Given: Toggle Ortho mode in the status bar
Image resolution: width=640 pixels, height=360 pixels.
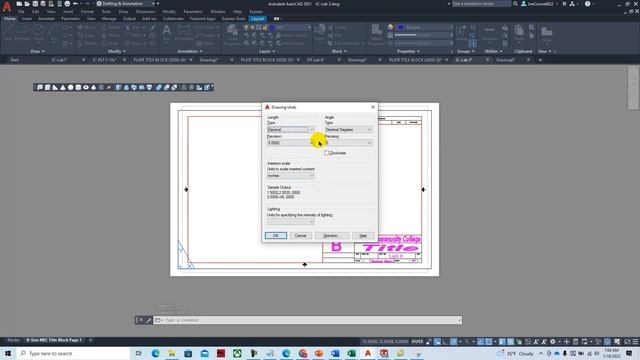Looking at the screenshot, I should click(x=445, y=342).
